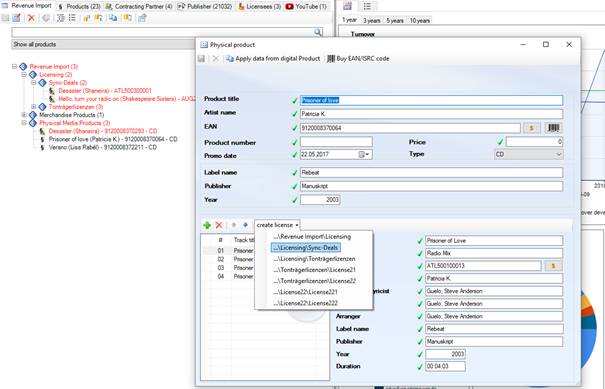Expand the Tonträgerlizenzen tree node

tap(34, 107)
